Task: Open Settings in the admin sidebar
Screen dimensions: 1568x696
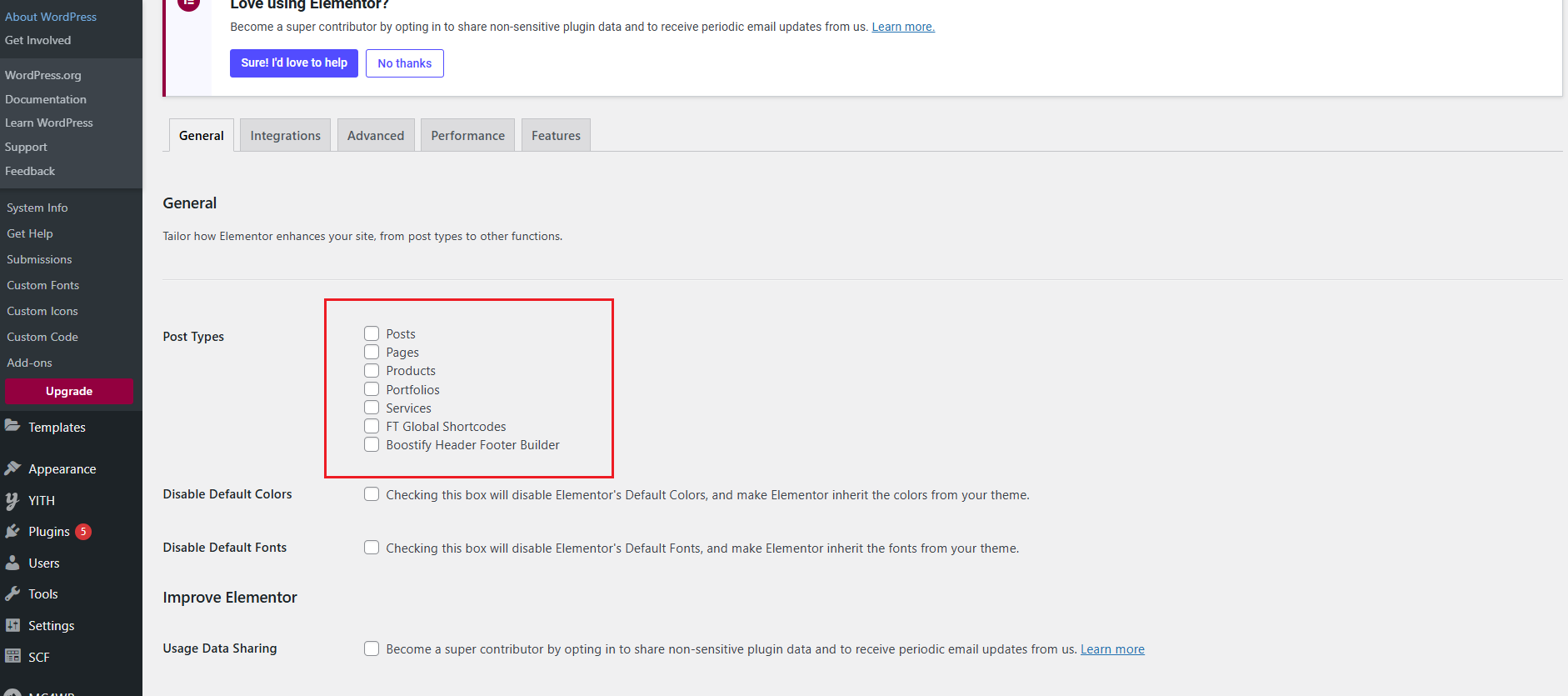Action: point(52,625)
